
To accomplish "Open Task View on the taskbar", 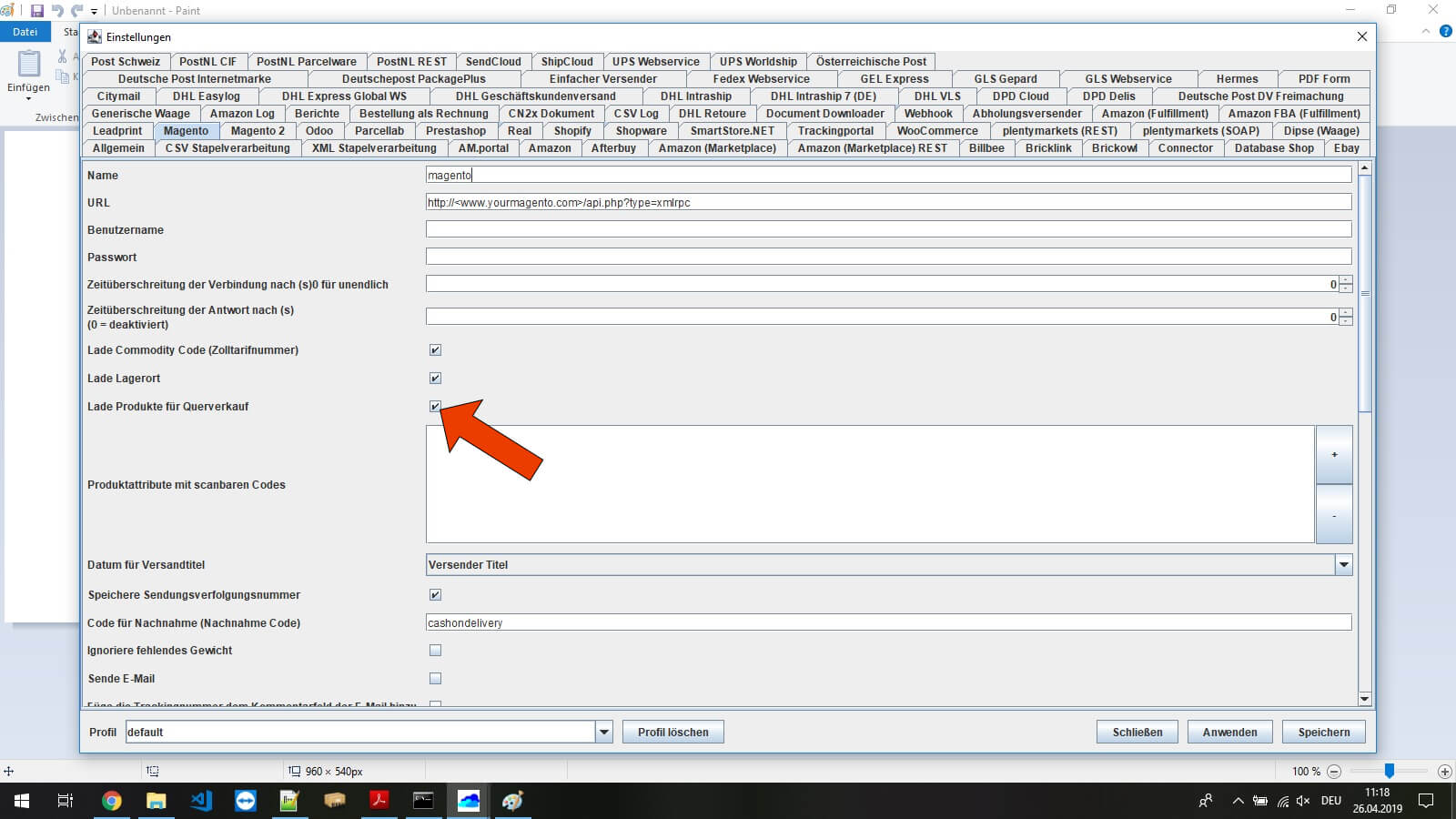I will point(66,801).
